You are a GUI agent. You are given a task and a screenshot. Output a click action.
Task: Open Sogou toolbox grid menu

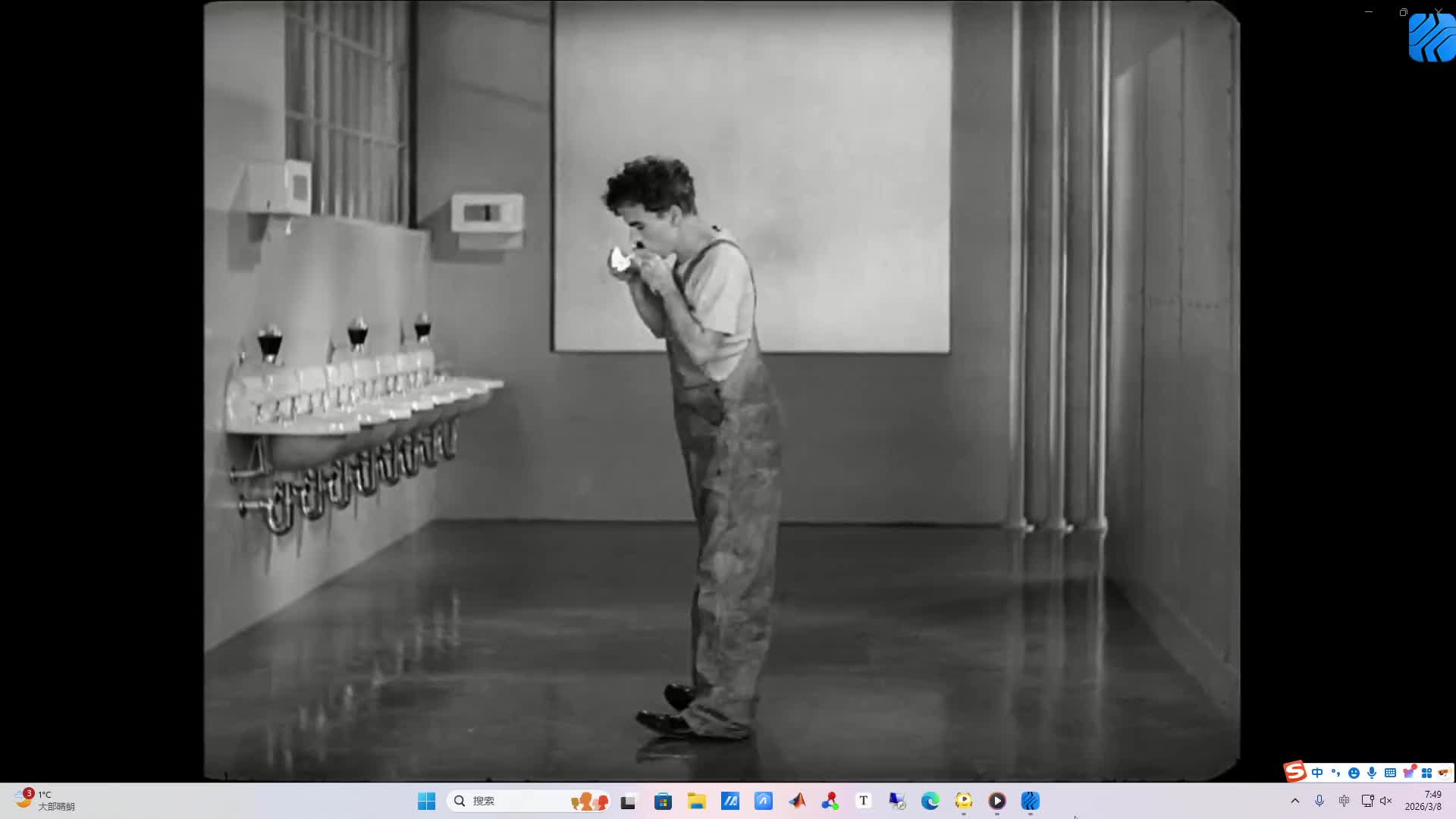(x=1426, y=773)
